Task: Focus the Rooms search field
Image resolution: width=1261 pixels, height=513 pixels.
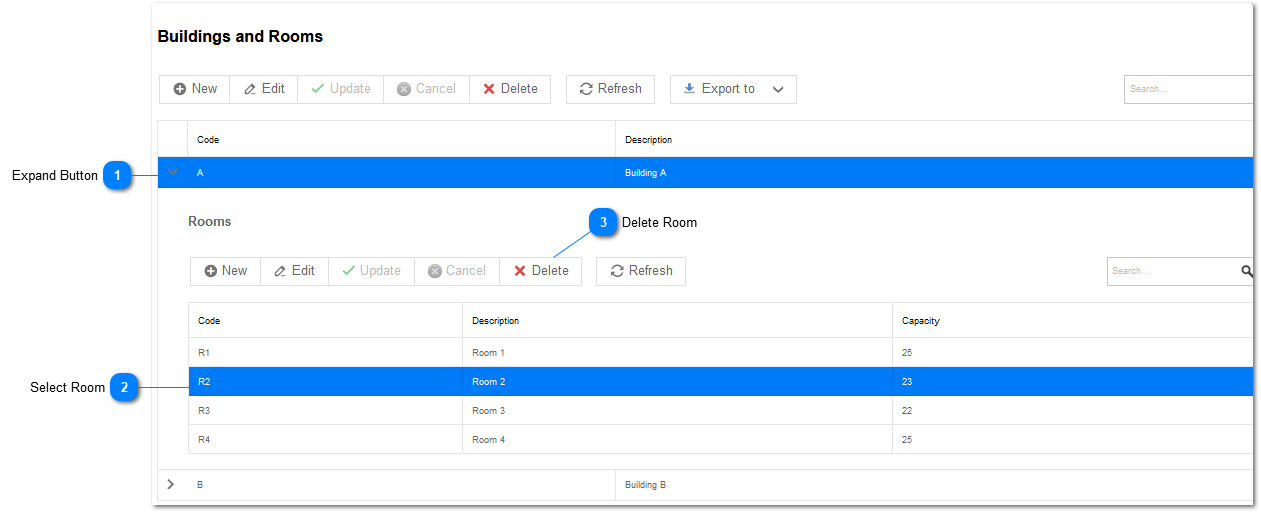Action: point(1172,271)
